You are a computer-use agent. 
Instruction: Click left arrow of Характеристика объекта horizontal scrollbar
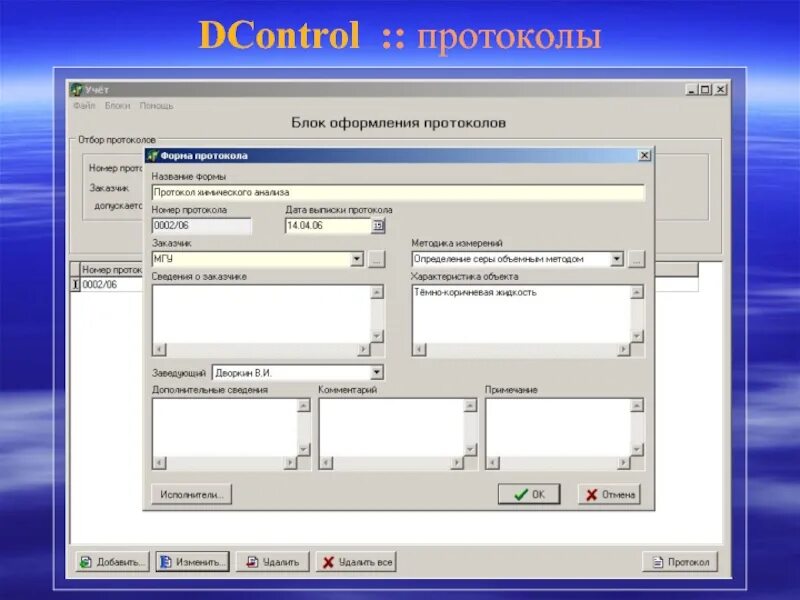pyautogui.click(x=419, y=349)
